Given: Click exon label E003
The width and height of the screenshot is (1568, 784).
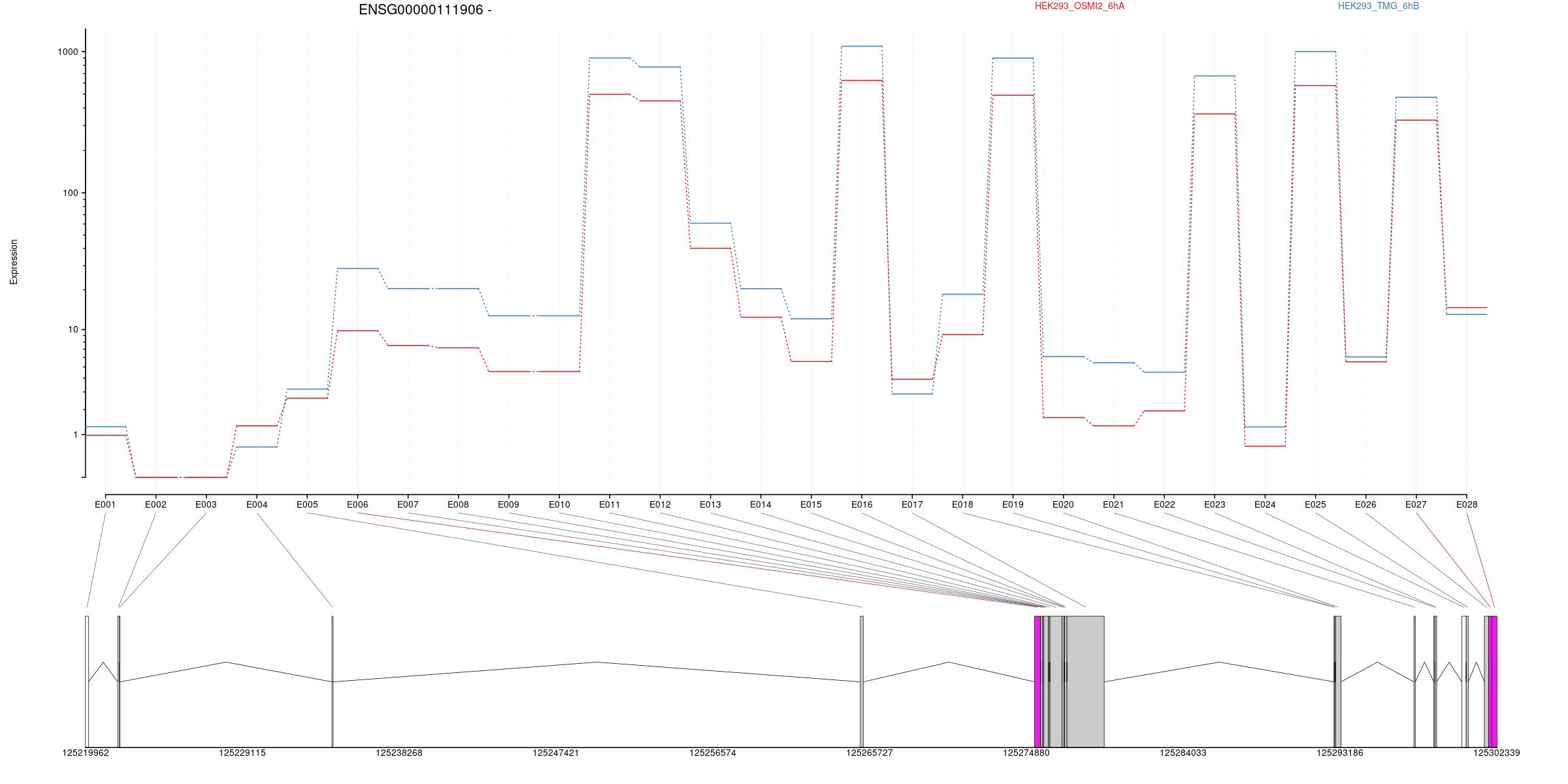Looking at the screenshot, I should [206, 504].
